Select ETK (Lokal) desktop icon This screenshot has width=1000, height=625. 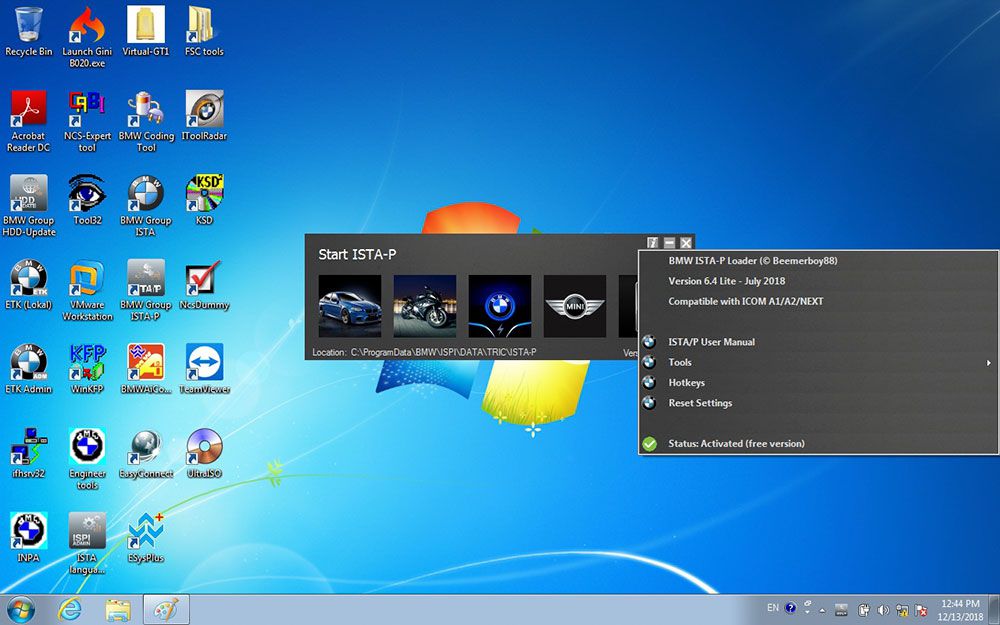pyautogui.click(x=29, y=284)
